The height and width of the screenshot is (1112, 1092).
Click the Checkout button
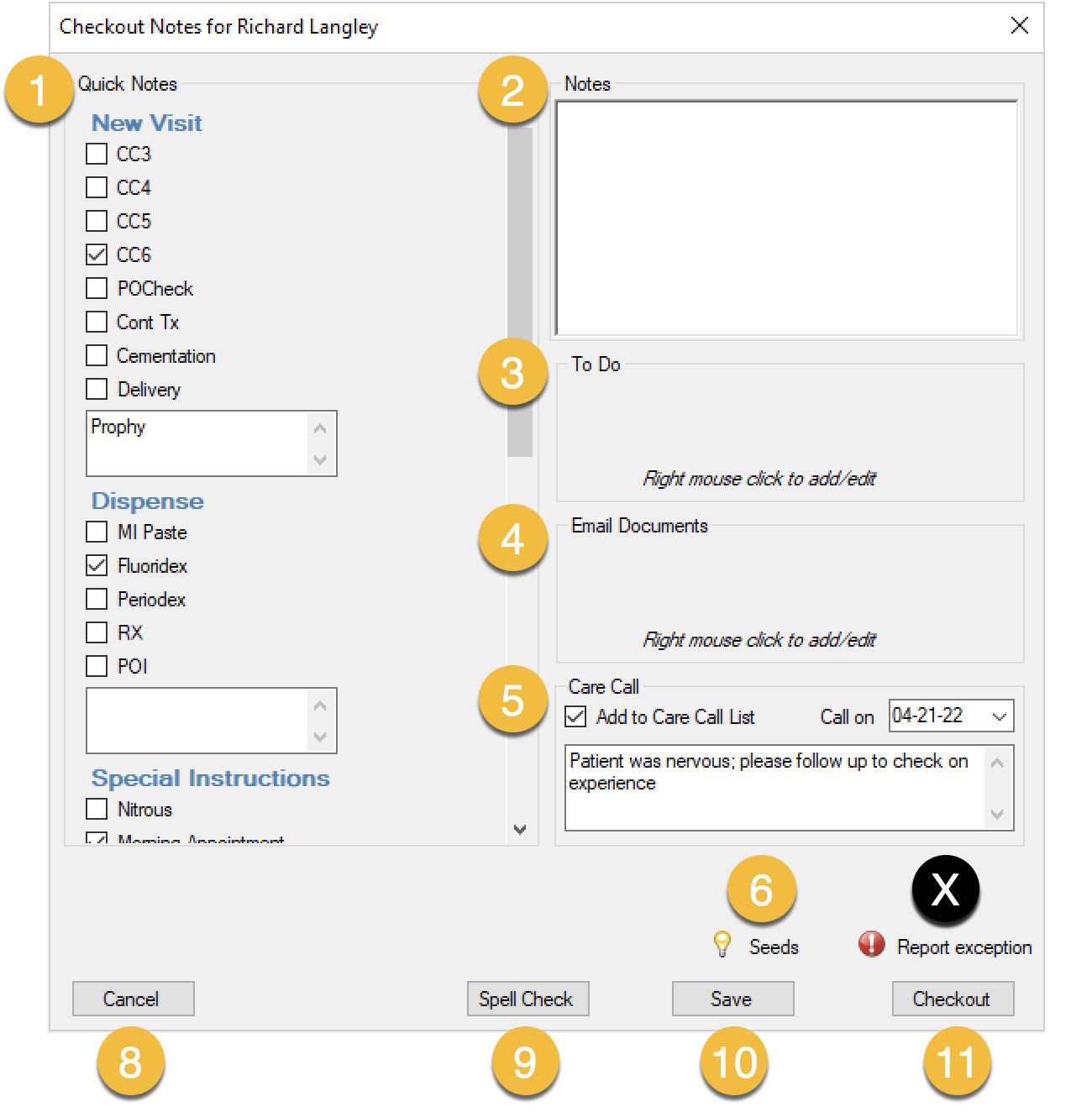pyautogui.click(x=953, y=999)
